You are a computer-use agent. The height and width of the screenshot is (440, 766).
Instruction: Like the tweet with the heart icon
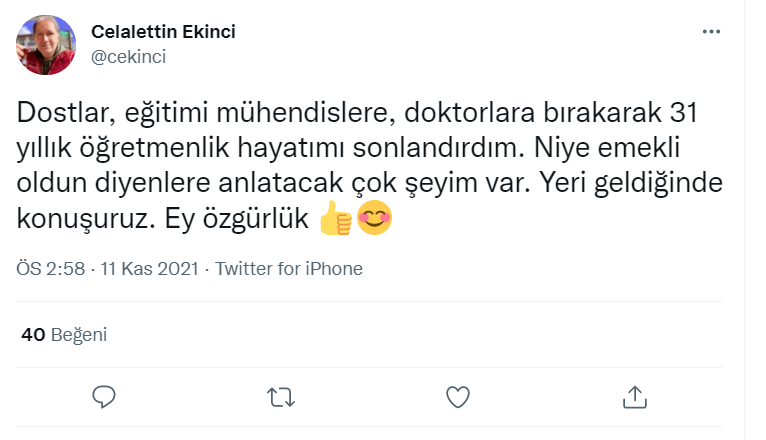coord(458,397)
